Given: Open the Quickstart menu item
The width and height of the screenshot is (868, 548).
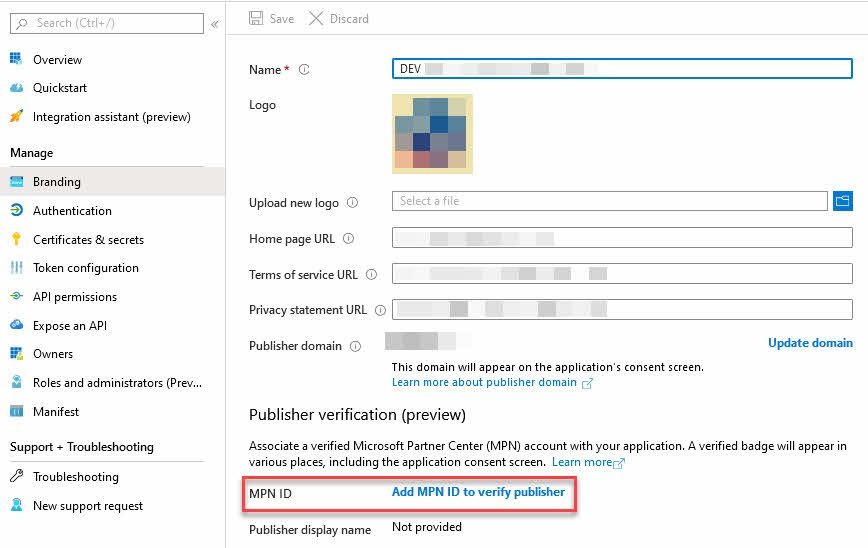Looking at the screenshot, I should 60,88.
